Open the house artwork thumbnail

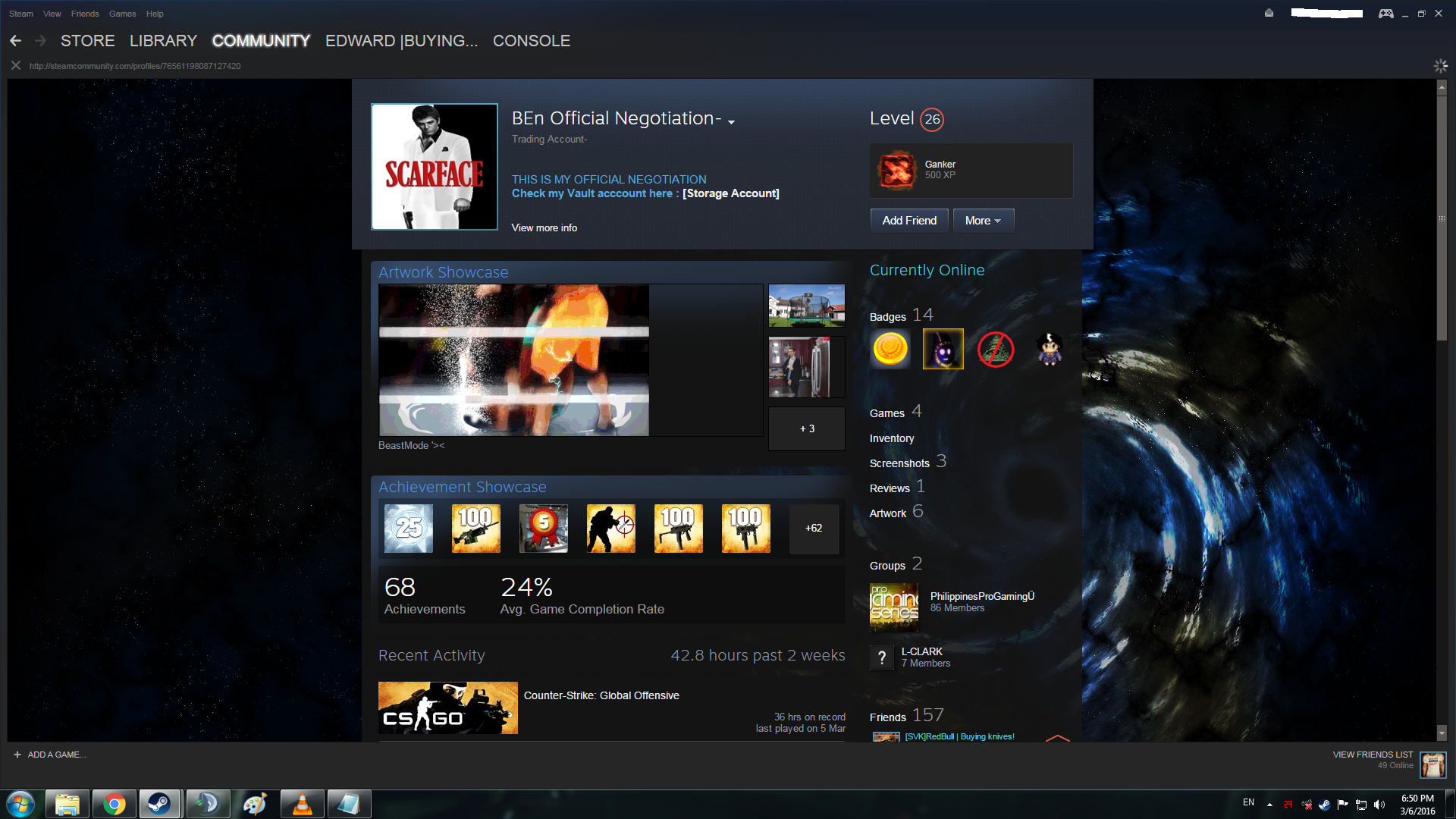[806, 306]
